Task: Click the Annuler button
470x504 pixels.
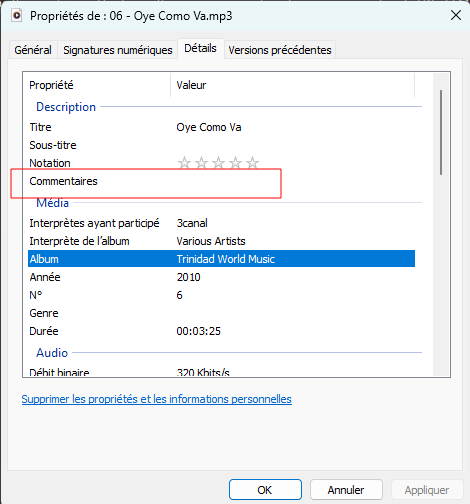Action: point(346,490)
